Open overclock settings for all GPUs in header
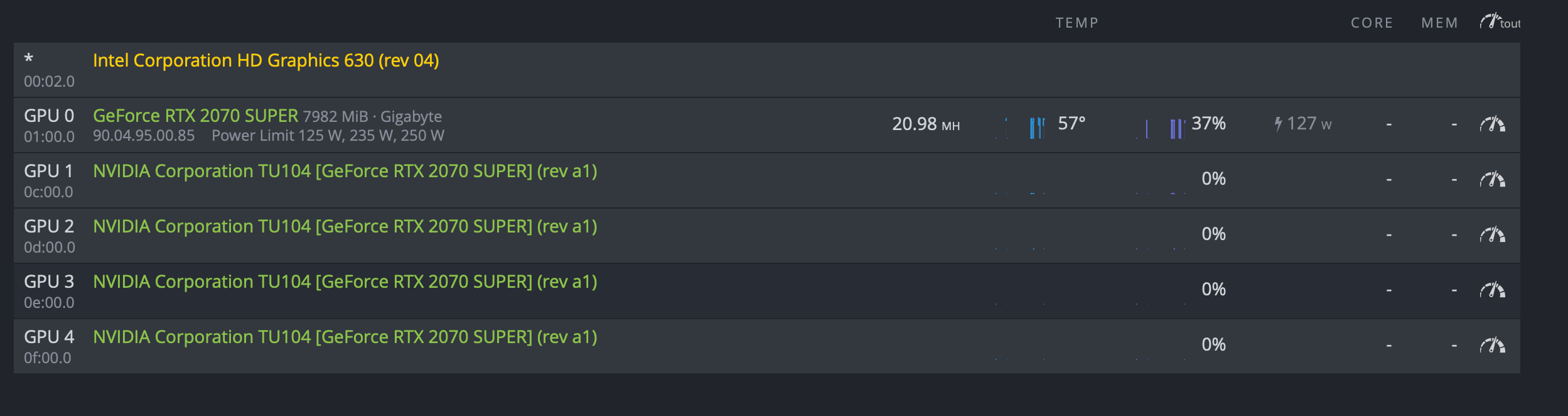This screenshot has width=1568, height=416. point(1499,23)
